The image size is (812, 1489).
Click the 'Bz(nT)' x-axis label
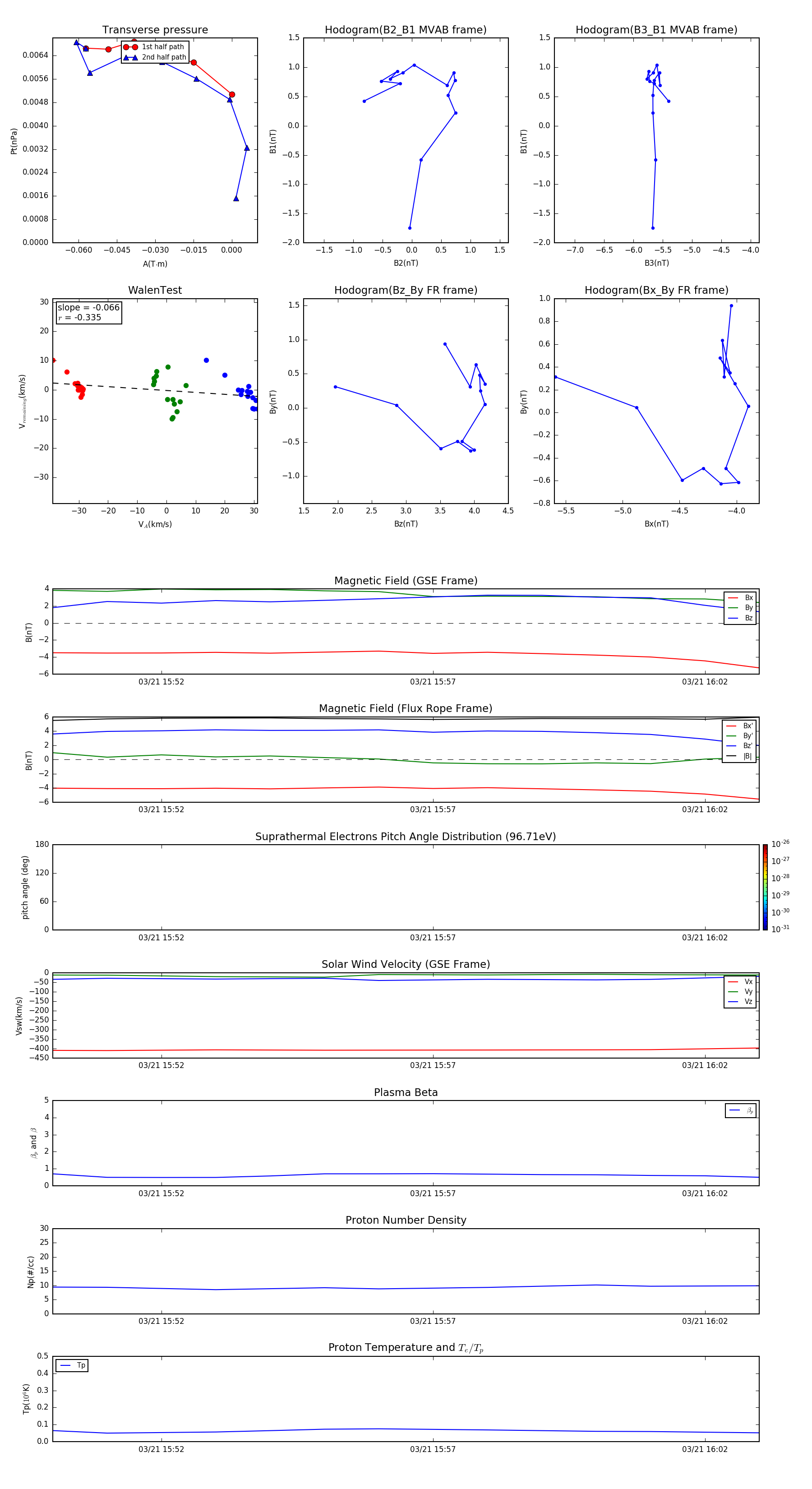click(x=406, y=524)
